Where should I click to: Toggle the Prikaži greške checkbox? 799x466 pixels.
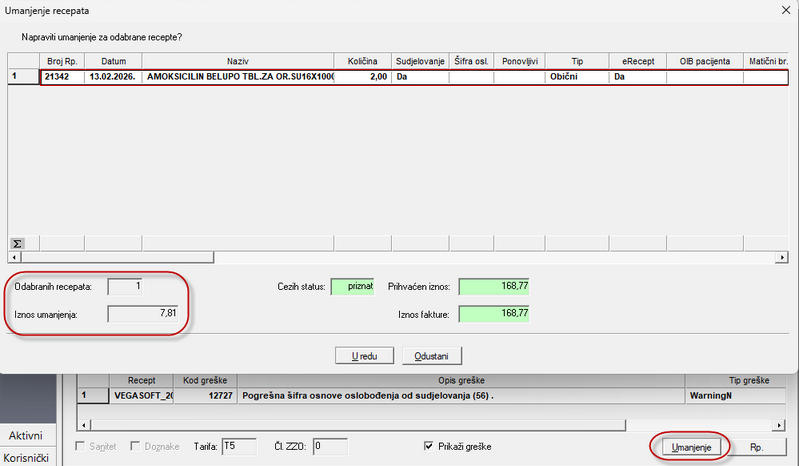[430, 446]
